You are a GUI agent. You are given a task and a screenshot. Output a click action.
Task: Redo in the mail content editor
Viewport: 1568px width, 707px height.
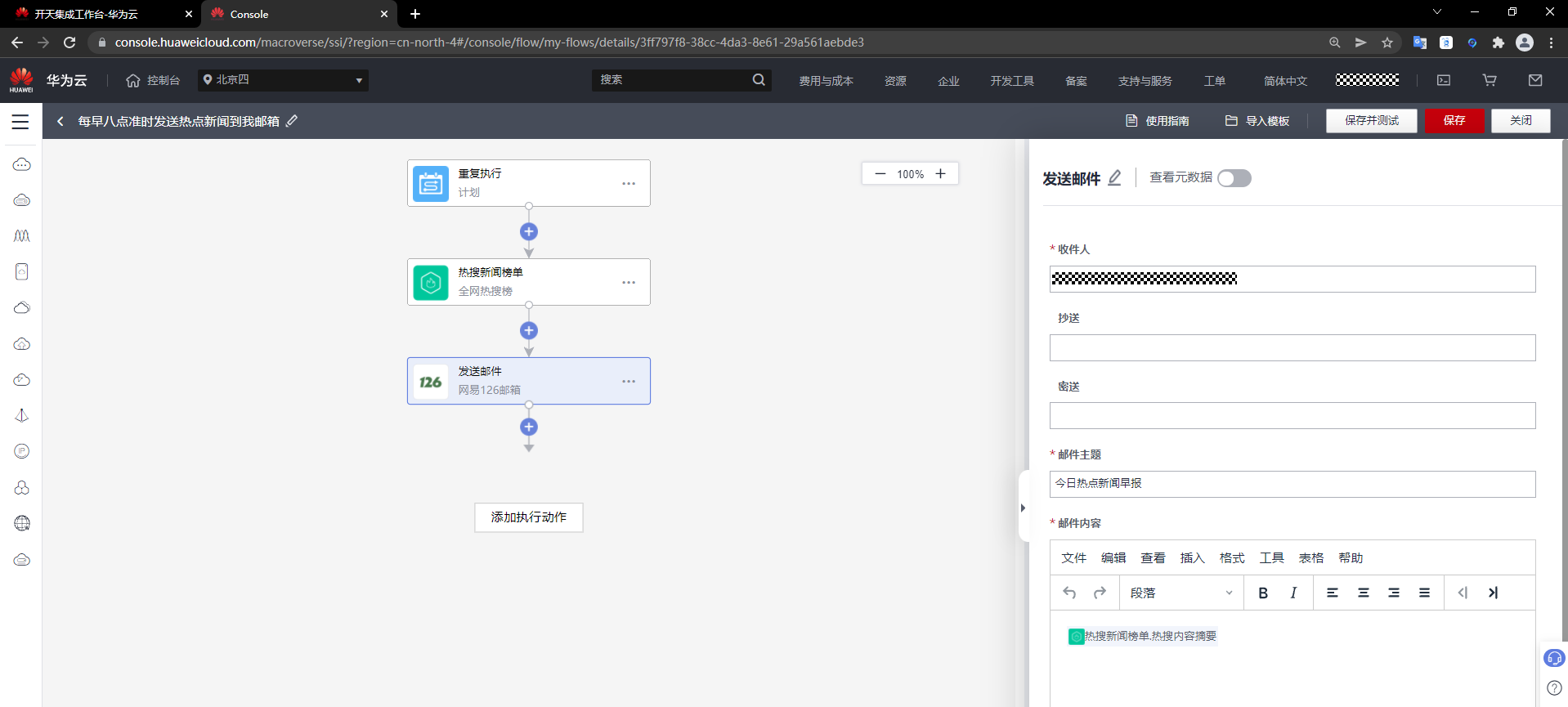1100,593
